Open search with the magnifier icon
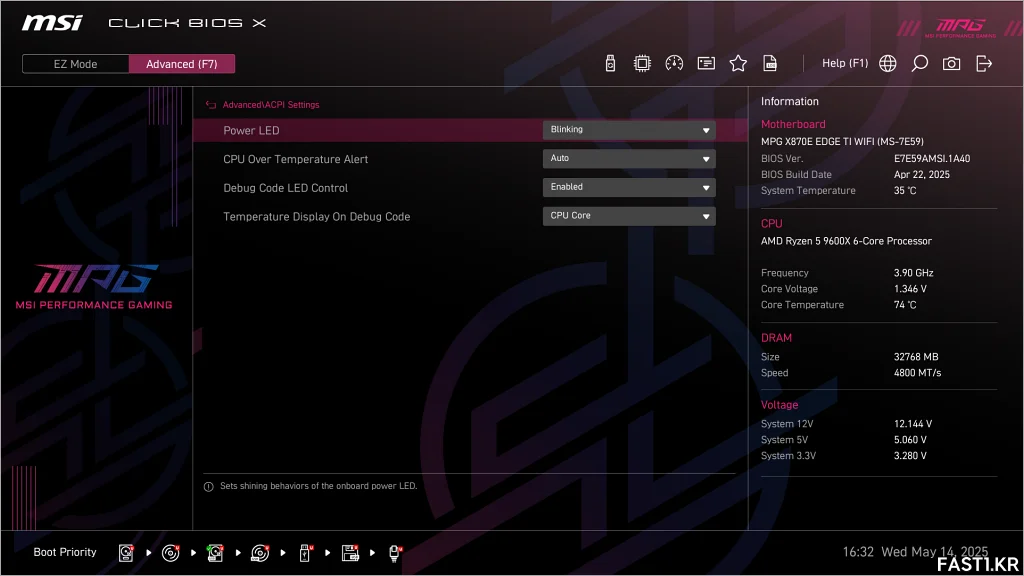 920,63
